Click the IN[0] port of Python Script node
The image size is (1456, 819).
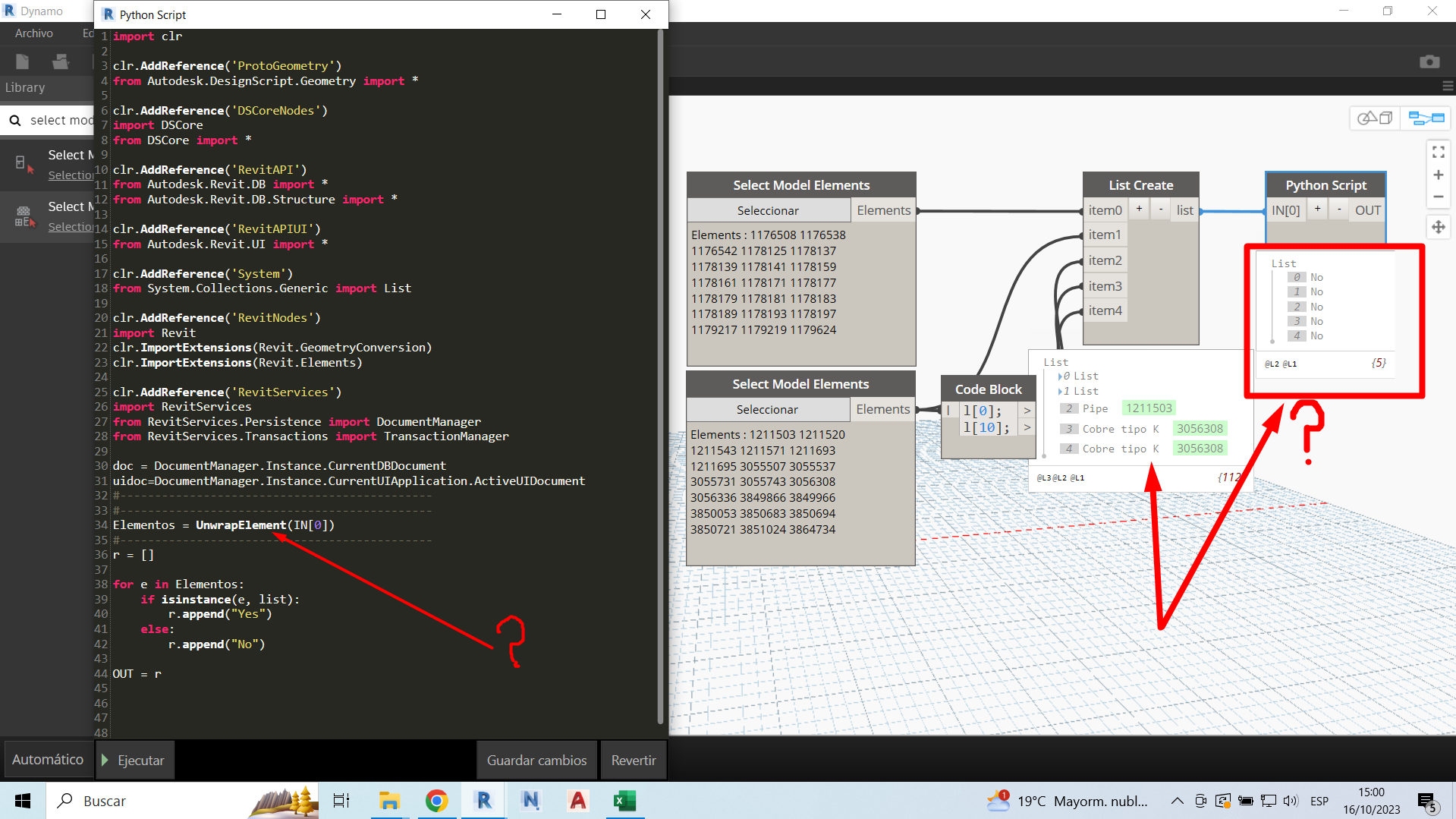coord(1285,210)
